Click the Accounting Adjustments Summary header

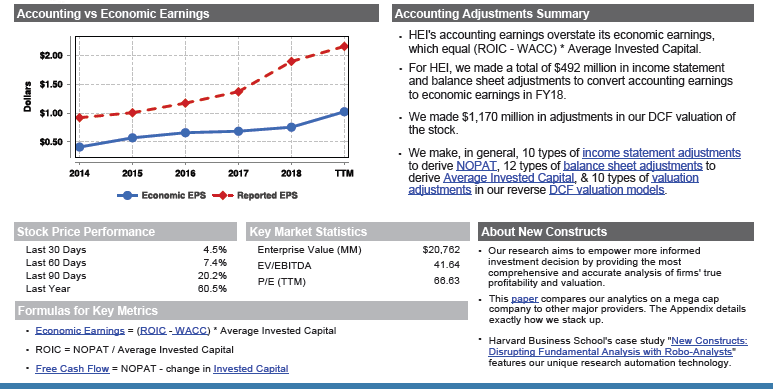coord(573,13)
